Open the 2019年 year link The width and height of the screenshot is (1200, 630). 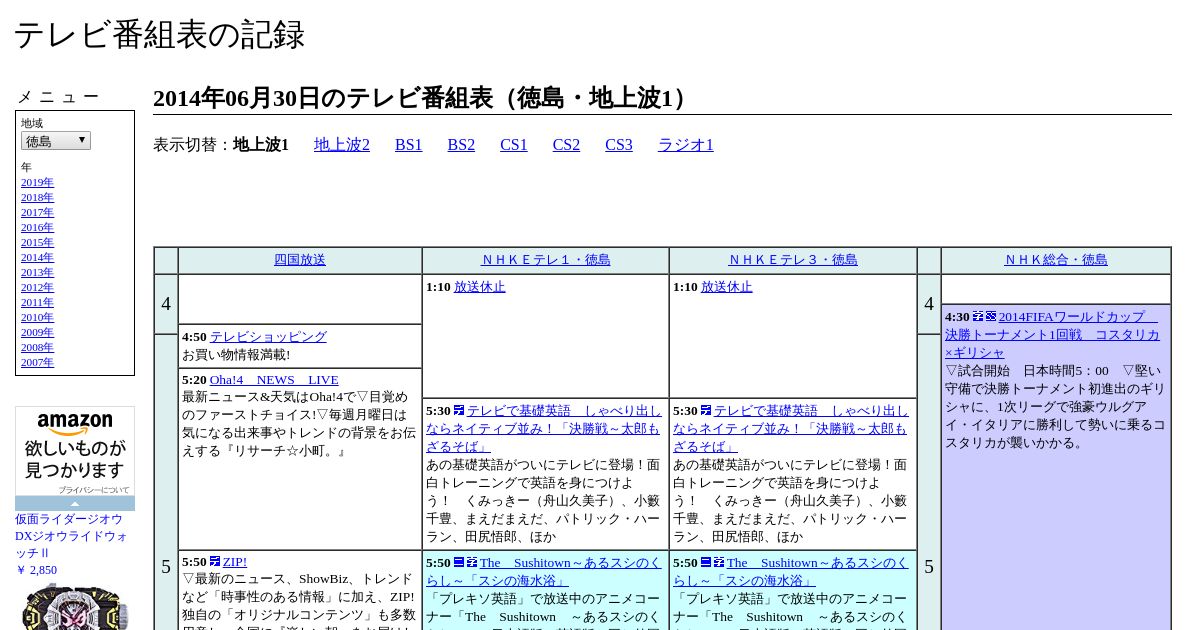click(37, 183)
